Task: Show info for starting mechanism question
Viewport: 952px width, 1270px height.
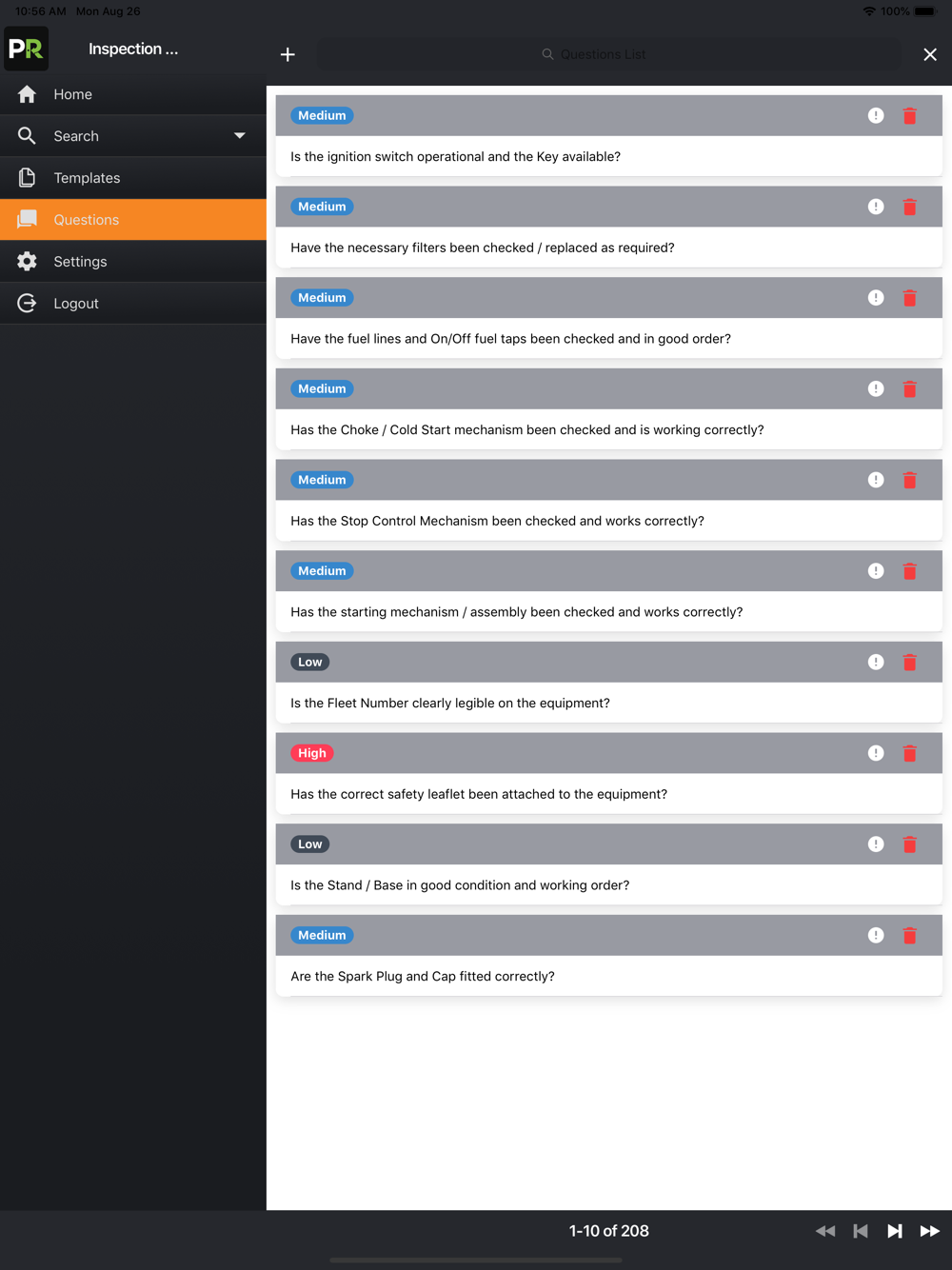Action: 876,571
